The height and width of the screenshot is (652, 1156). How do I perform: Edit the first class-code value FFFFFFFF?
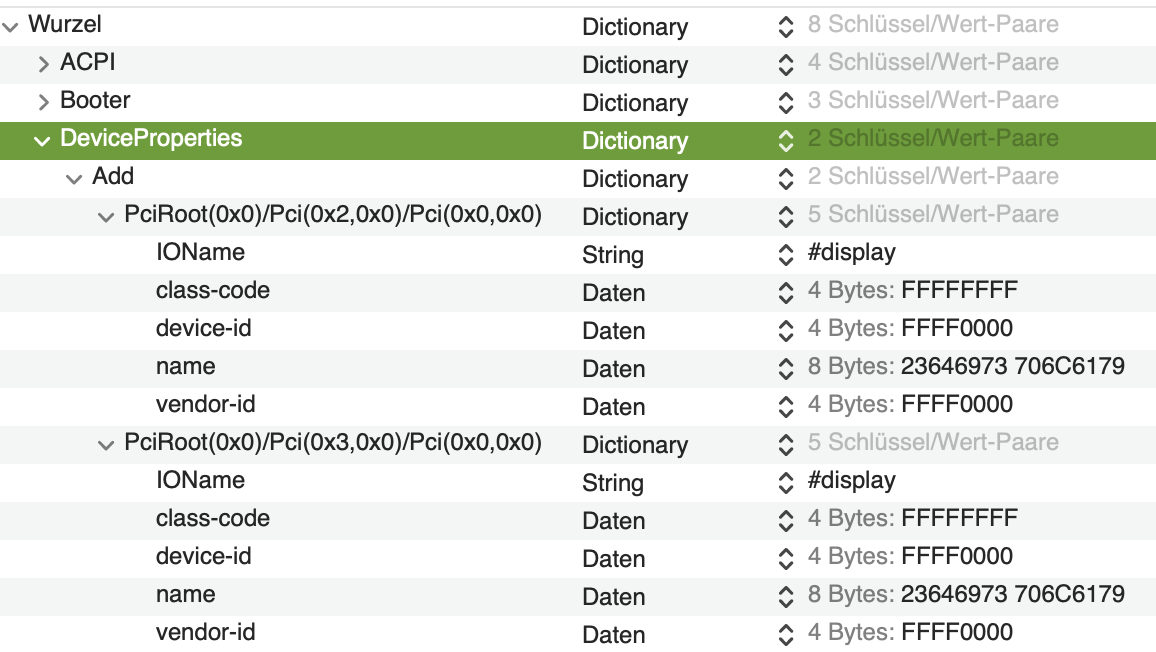point(959,291)
